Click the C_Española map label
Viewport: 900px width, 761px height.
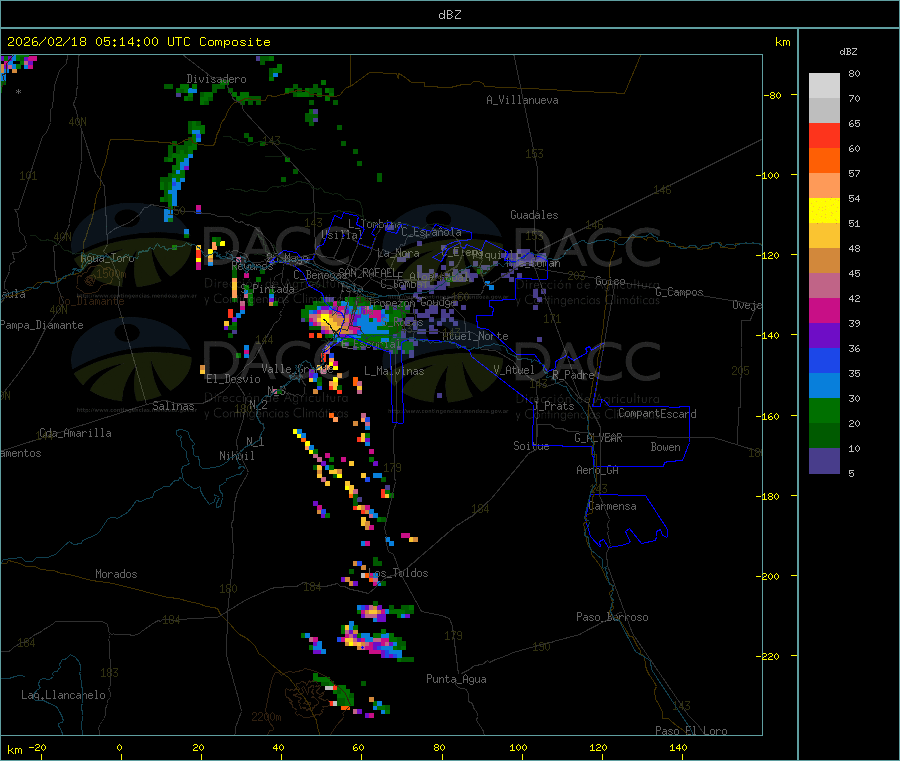pyautogui.click(x=432, y=232)
